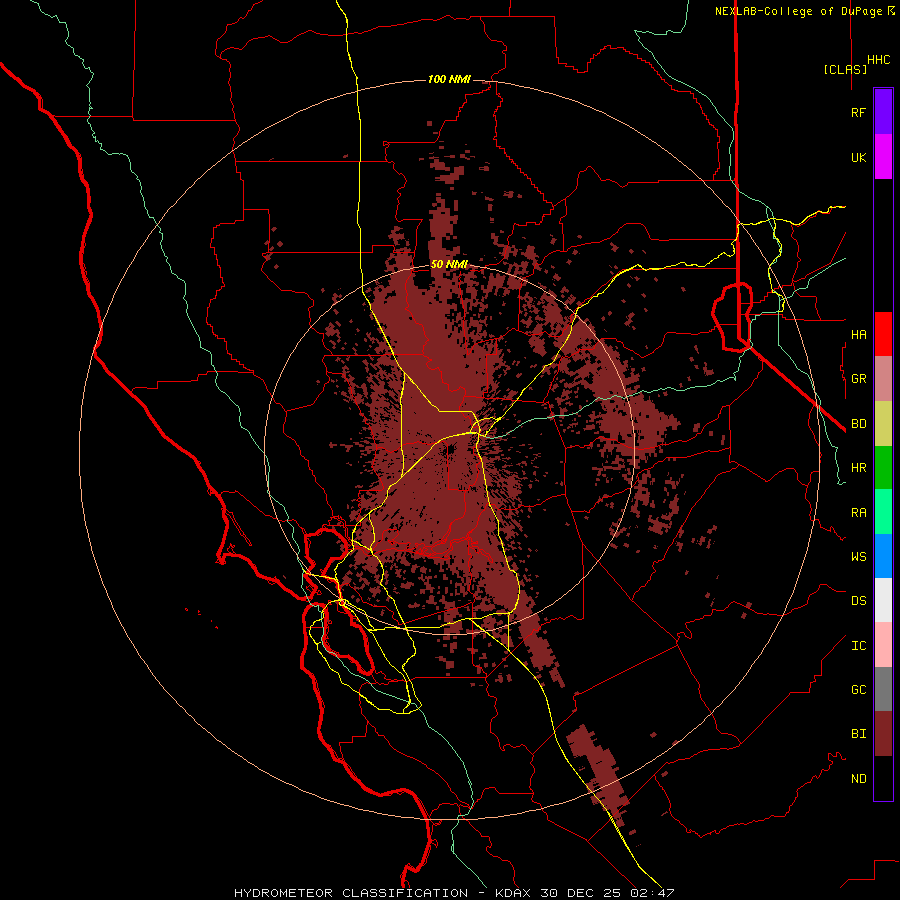Click the RF legend label

click(x=859, y=113)
